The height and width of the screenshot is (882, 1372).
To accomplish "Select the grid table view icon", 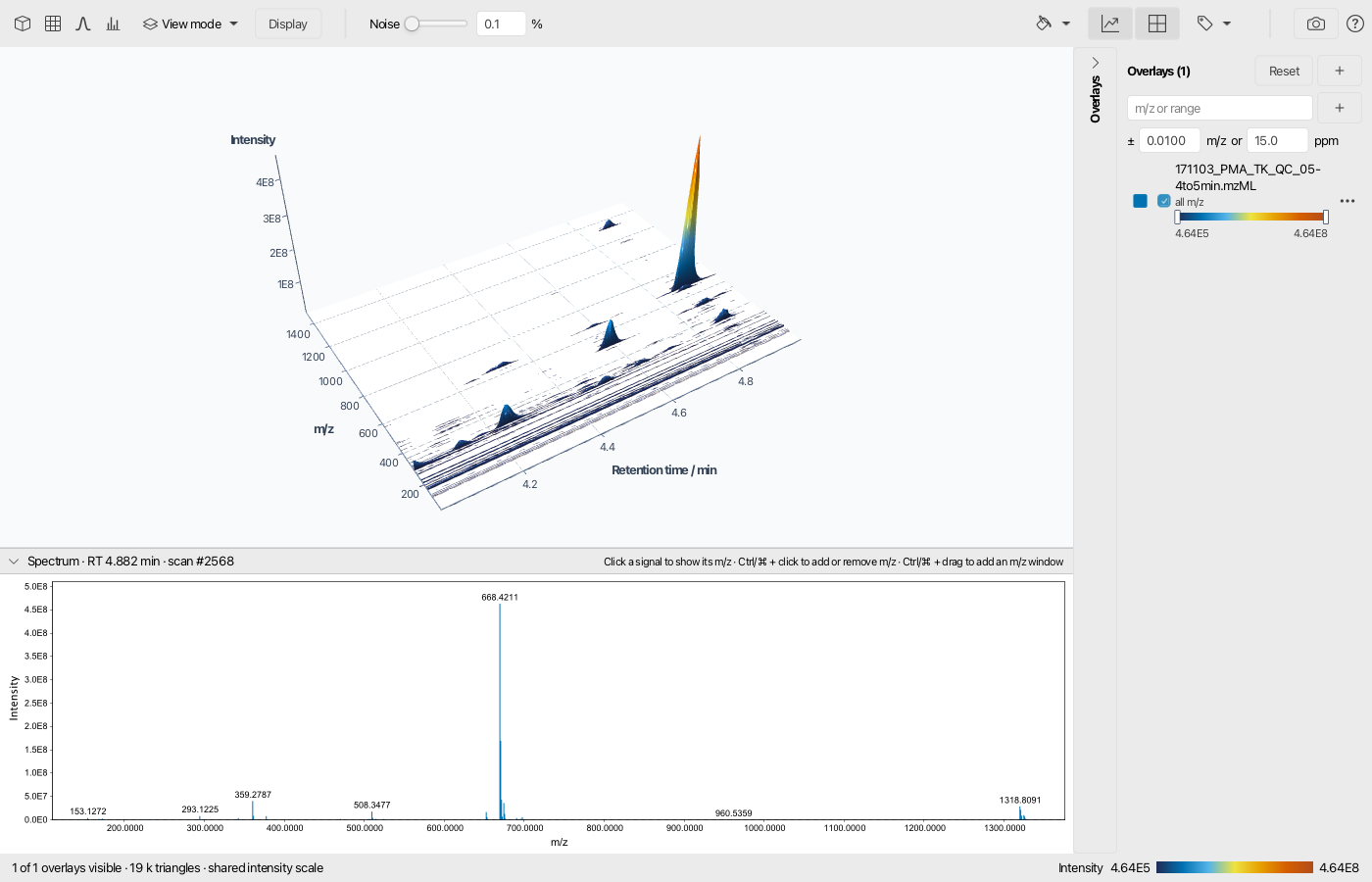I will point(53,24).
